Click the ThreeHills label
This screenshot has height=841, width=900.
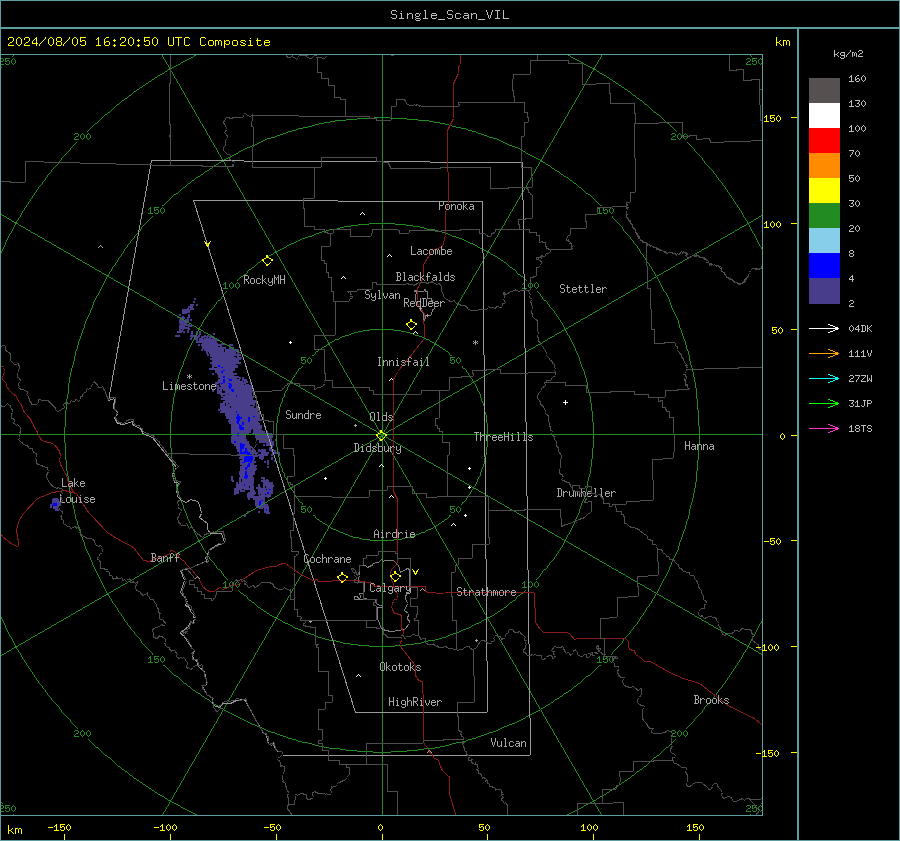click(503, 437)
